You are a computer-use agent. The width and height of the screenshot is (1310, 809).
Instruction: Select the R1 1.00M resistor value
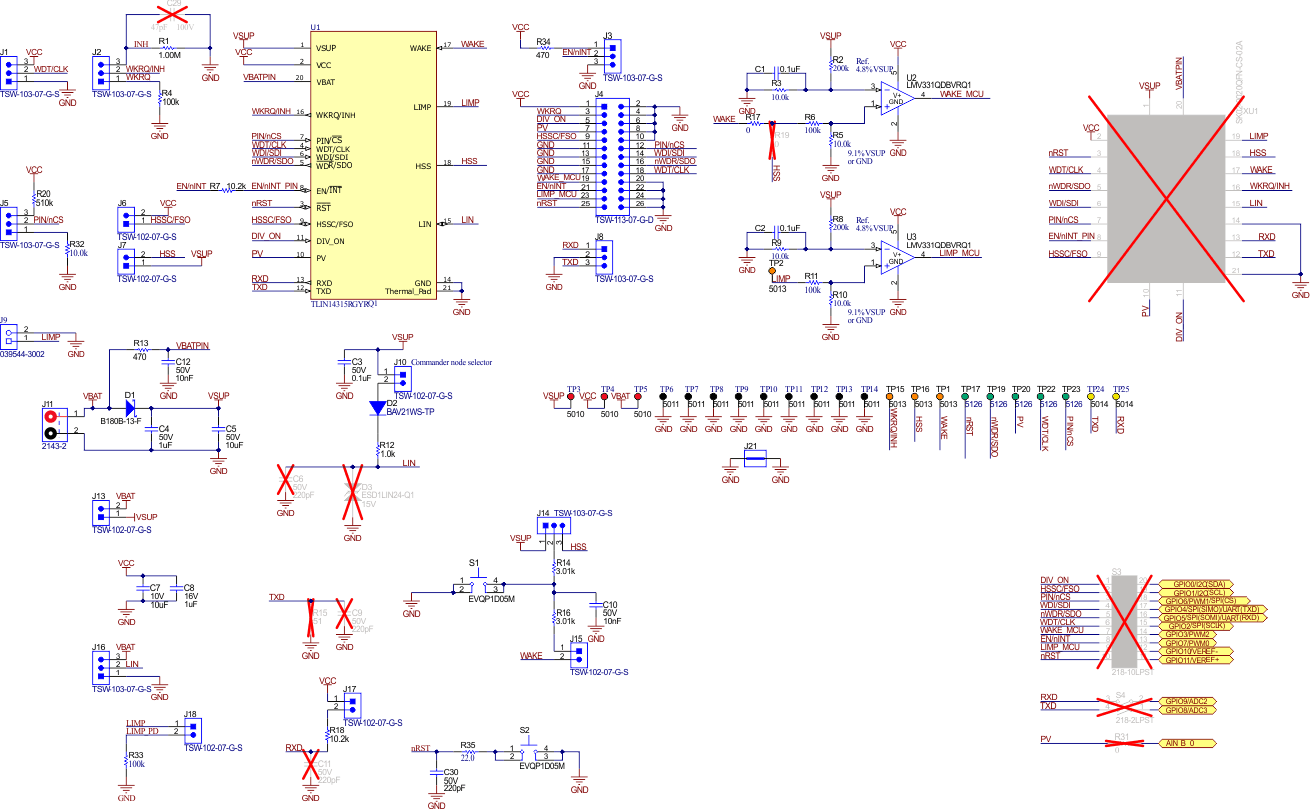(170, 55)
